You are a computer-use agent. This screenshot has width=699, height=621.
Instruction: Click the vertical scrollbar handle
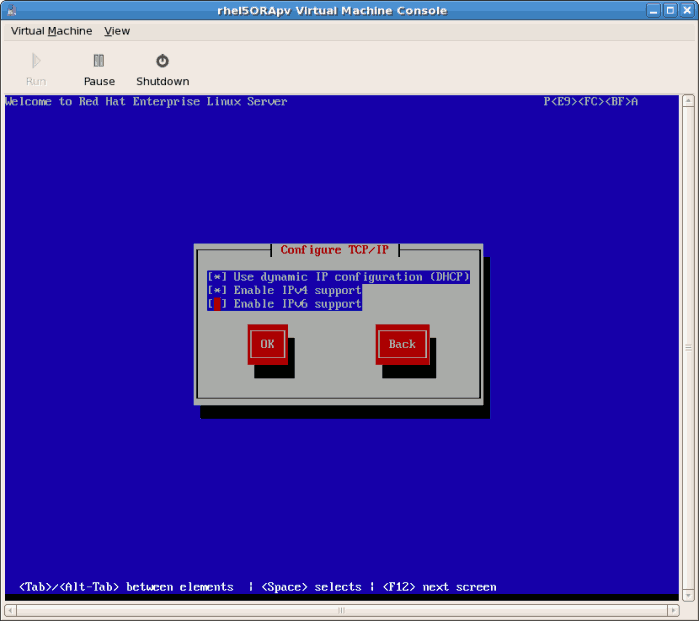pyautogui.click(x=689, y=347)
